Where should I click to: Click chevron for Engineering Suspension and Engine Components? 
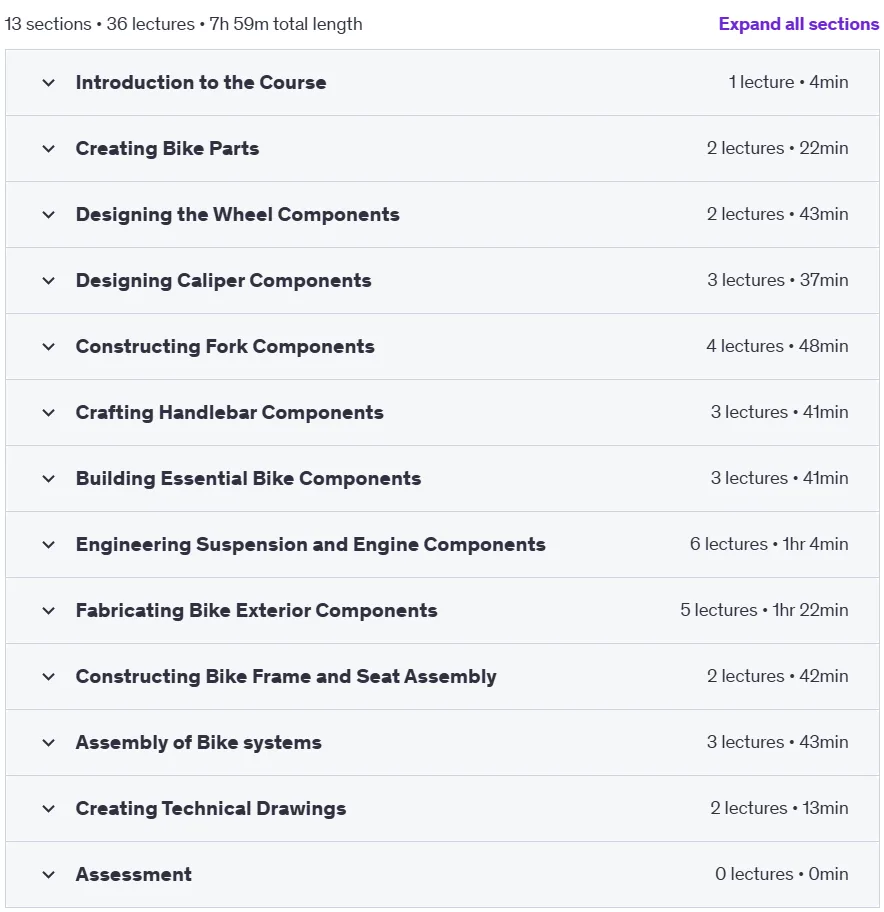click(x=49, y=545)
